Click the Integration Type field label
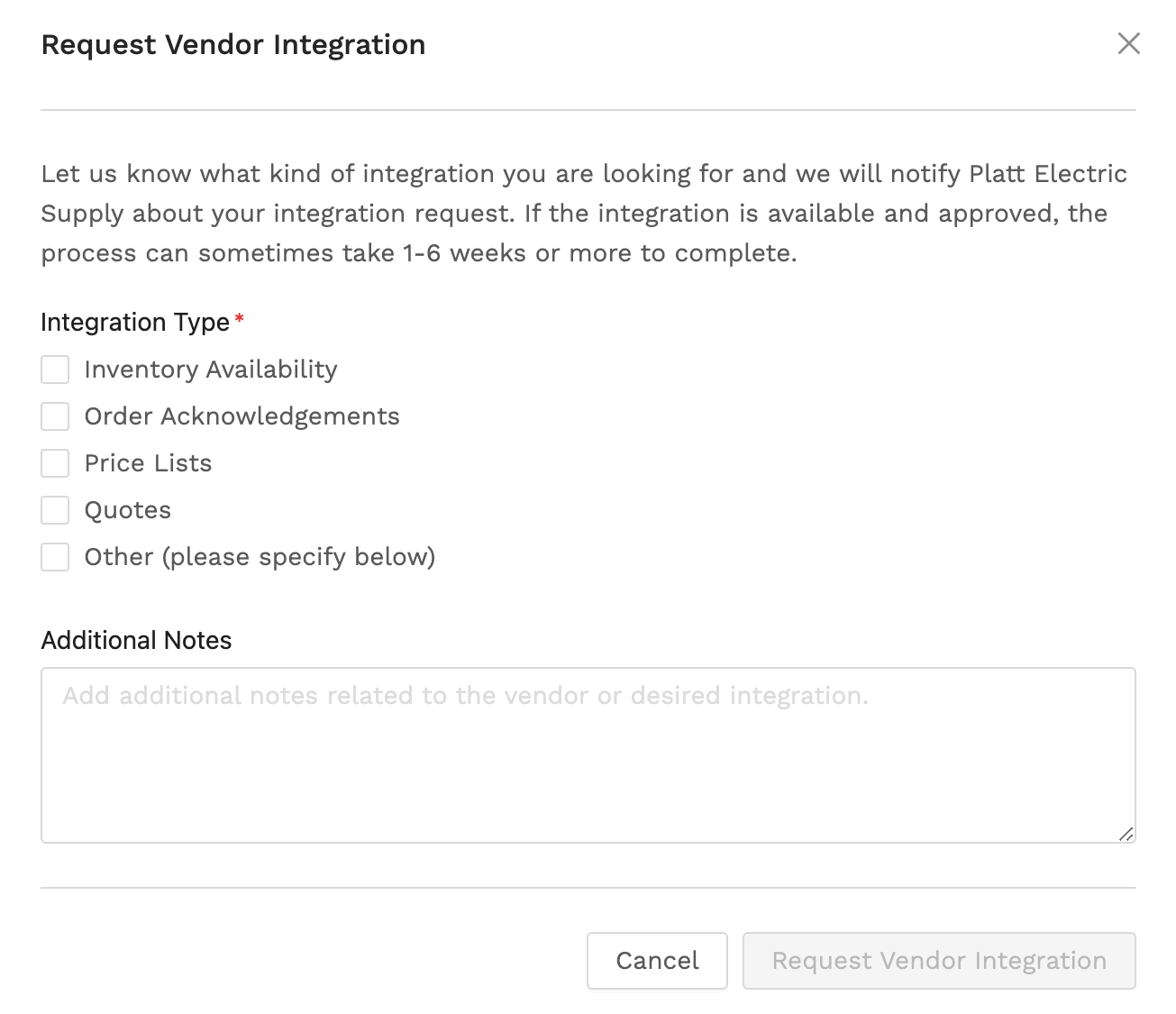The height and width of the screenshot is (1014, 1176). pos(135,323)
